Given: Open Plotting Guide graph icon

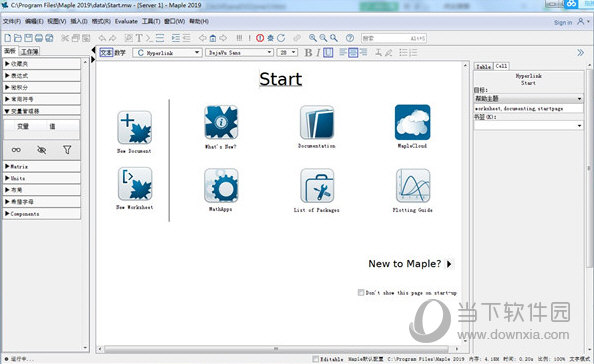Looking at the screenshot, I should pyautogui.click(x=413, y=186).
